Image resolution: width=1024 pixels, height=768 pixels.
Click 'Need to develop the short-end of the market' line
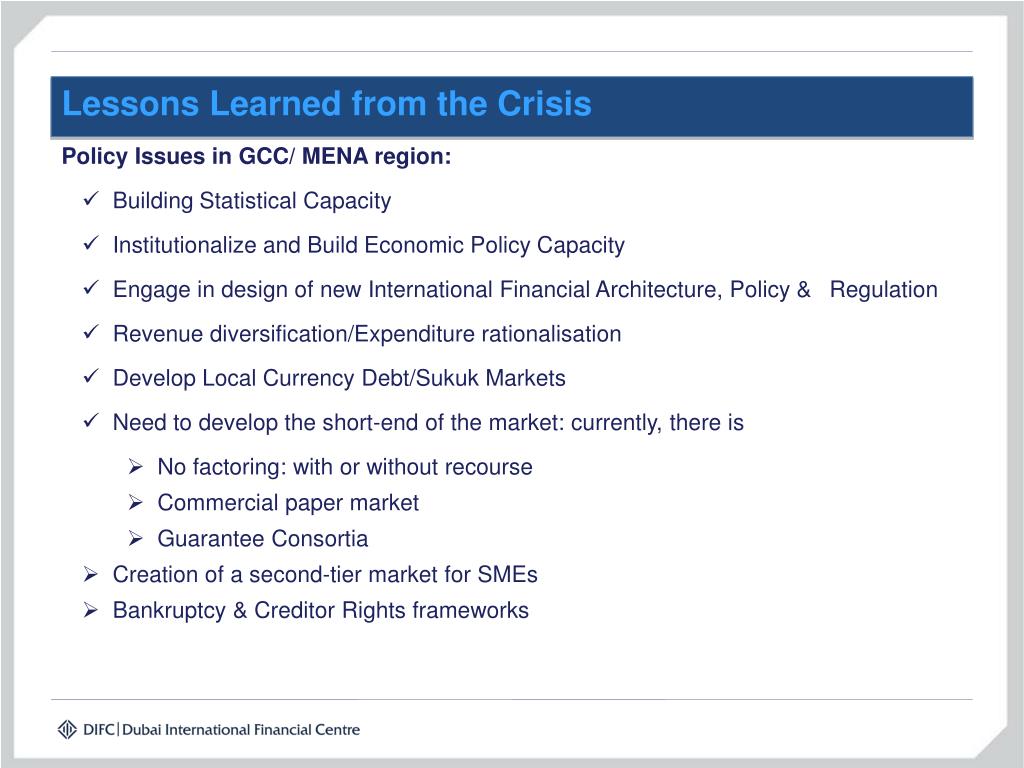[x=428, y=423]
